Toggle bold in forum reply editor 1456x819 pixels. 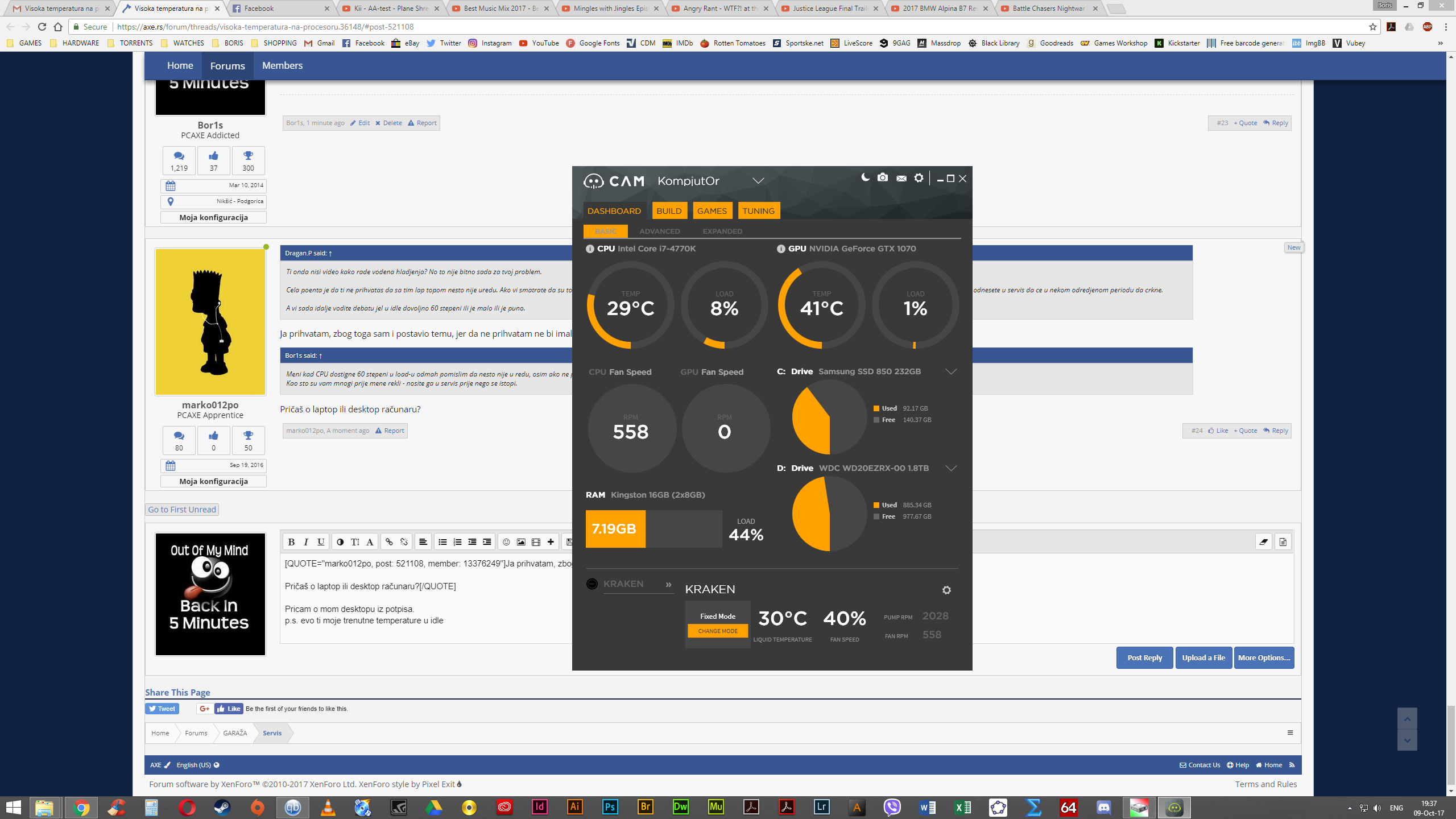pos(291,542)
